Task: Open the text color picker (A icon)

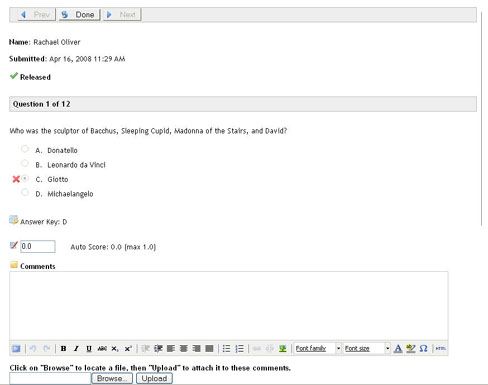Action: [x=398, y=349]
